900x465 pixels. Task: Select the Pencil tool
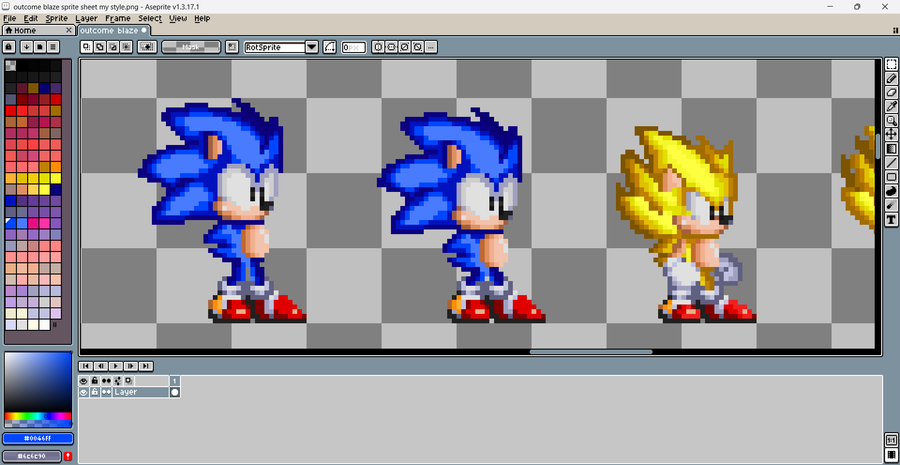click(x=891, y=78)
